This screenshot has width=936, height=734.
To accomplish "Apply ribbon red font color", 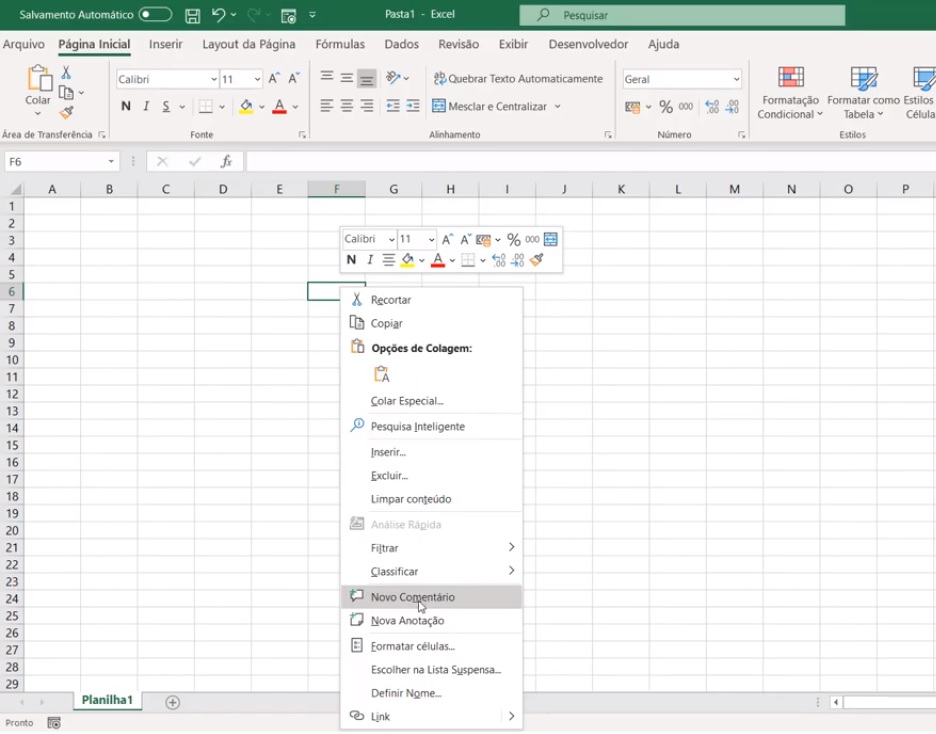I will click(x=279, y=107).
